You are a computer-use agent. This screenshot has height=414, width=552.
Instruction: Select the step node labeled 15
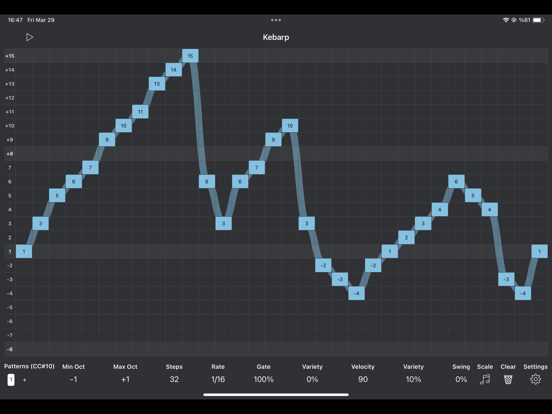tap(190, 56)
